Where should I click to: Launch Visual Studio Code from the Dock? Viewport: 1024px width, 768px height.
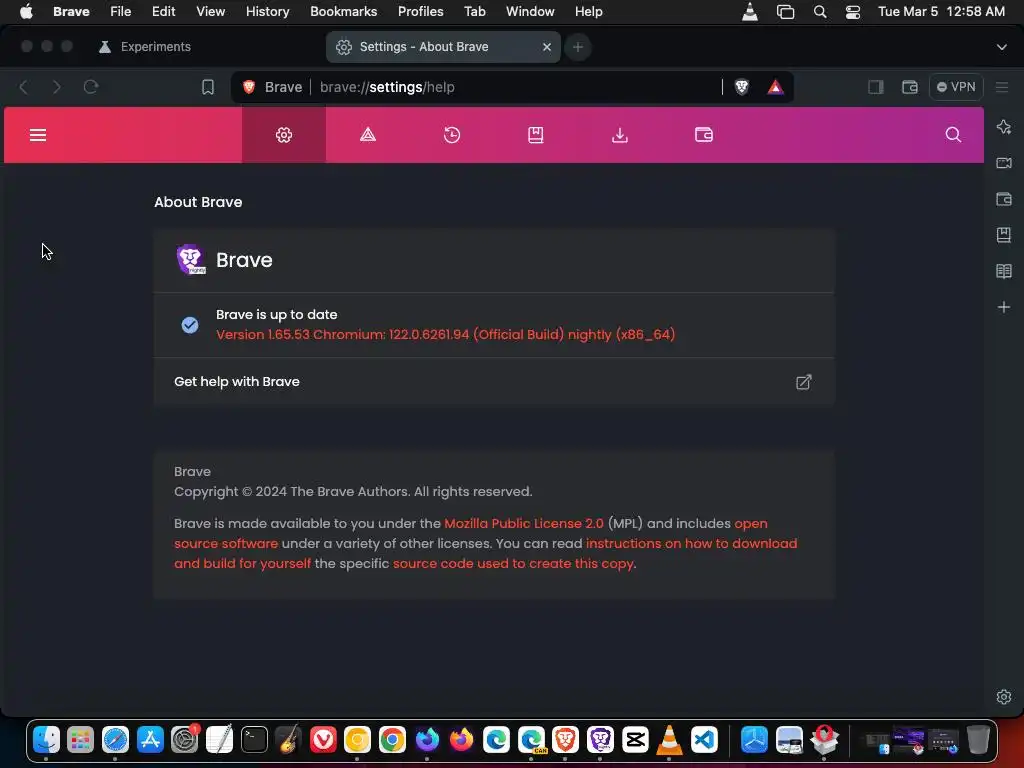[704, 740]
